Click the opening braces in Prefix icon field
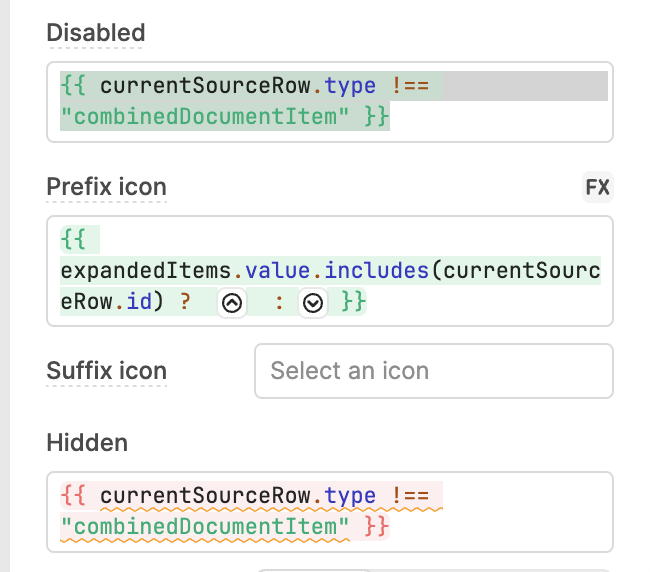The height and width of the screenshot is (572, 650). (x=73, y=240)
